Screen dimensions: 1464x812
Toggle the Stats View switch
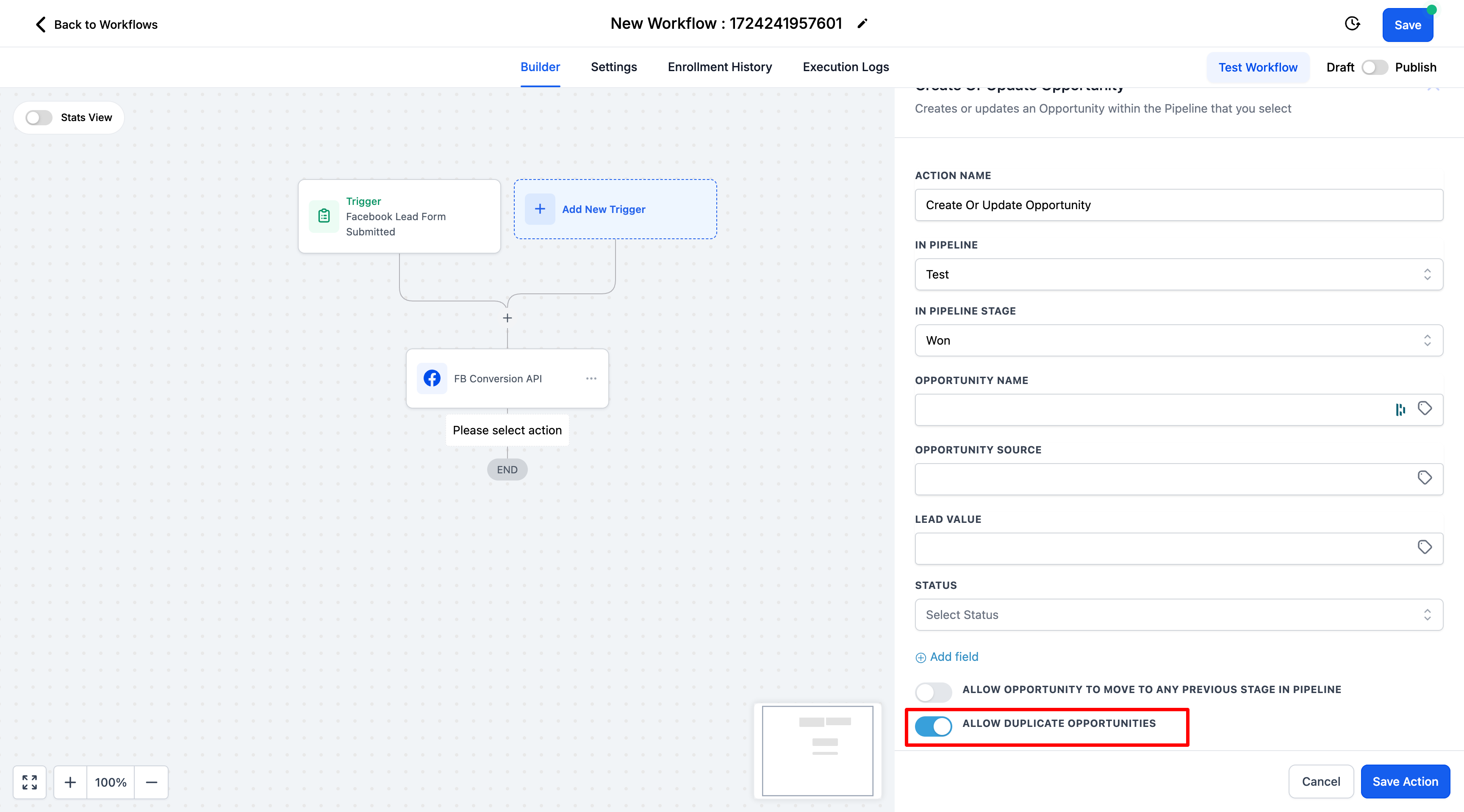39,118
